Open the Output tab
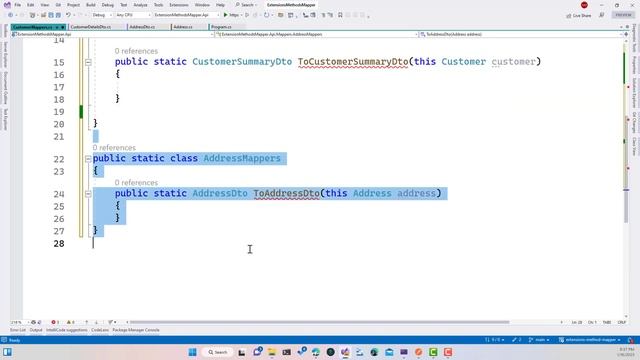 (36, 330)
